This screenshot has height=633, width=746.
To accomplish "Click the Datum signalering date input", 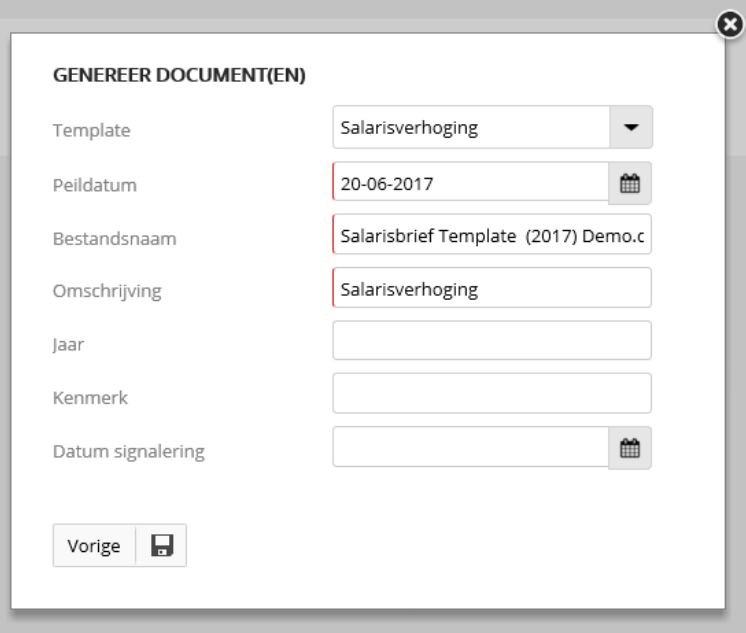I will pos(471,447).
